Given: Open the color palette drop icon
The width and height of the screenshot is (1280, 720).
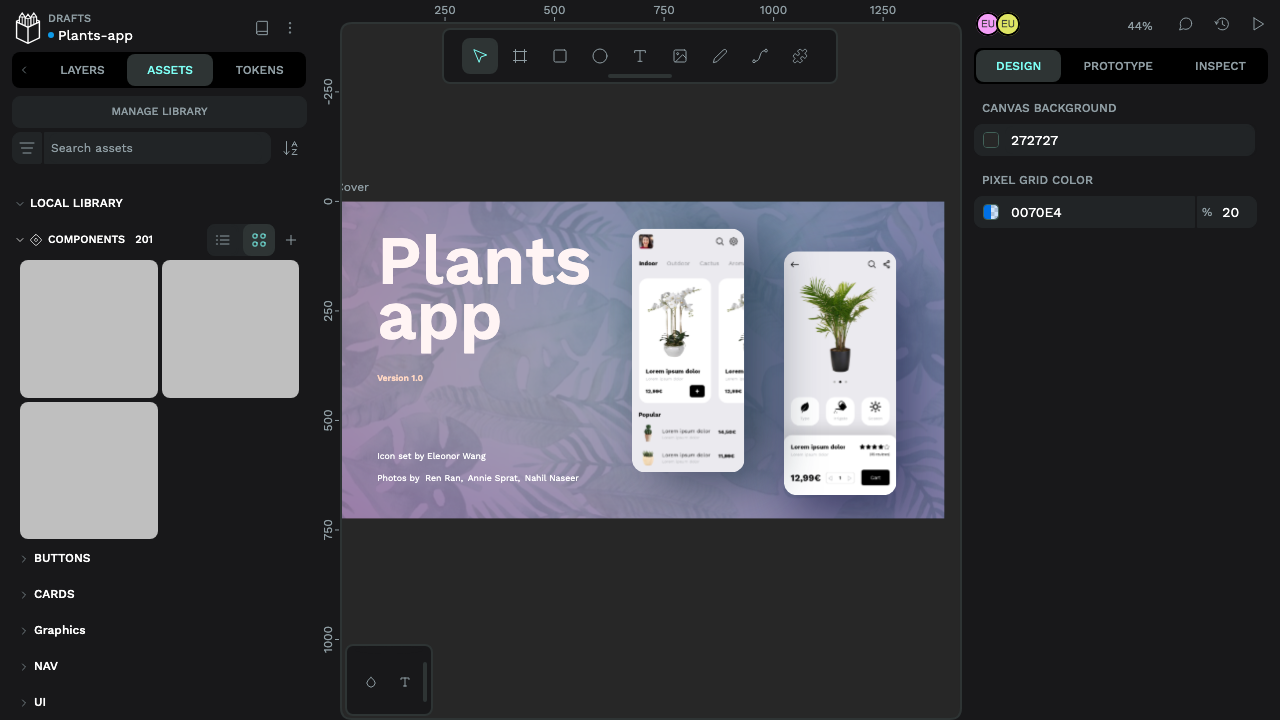Looking at the screenshot, I should [x=371, y=682].
